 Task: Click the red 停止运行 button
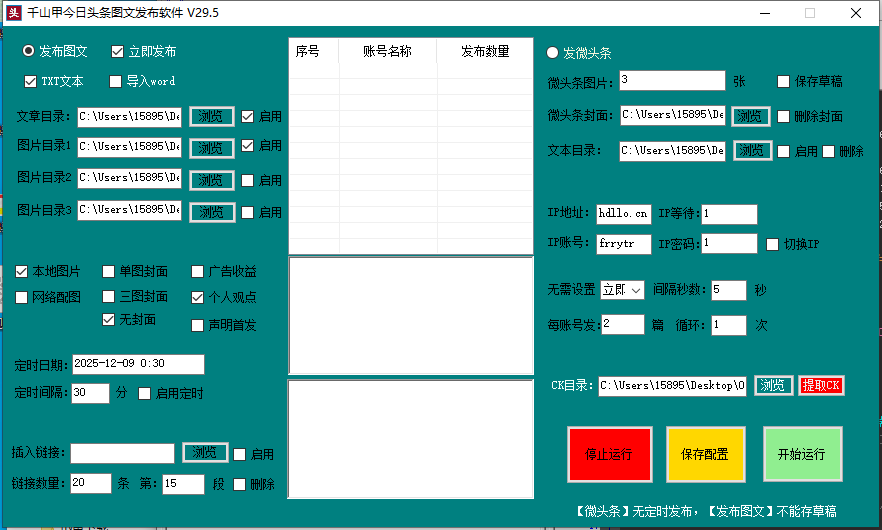pos(610,454)
